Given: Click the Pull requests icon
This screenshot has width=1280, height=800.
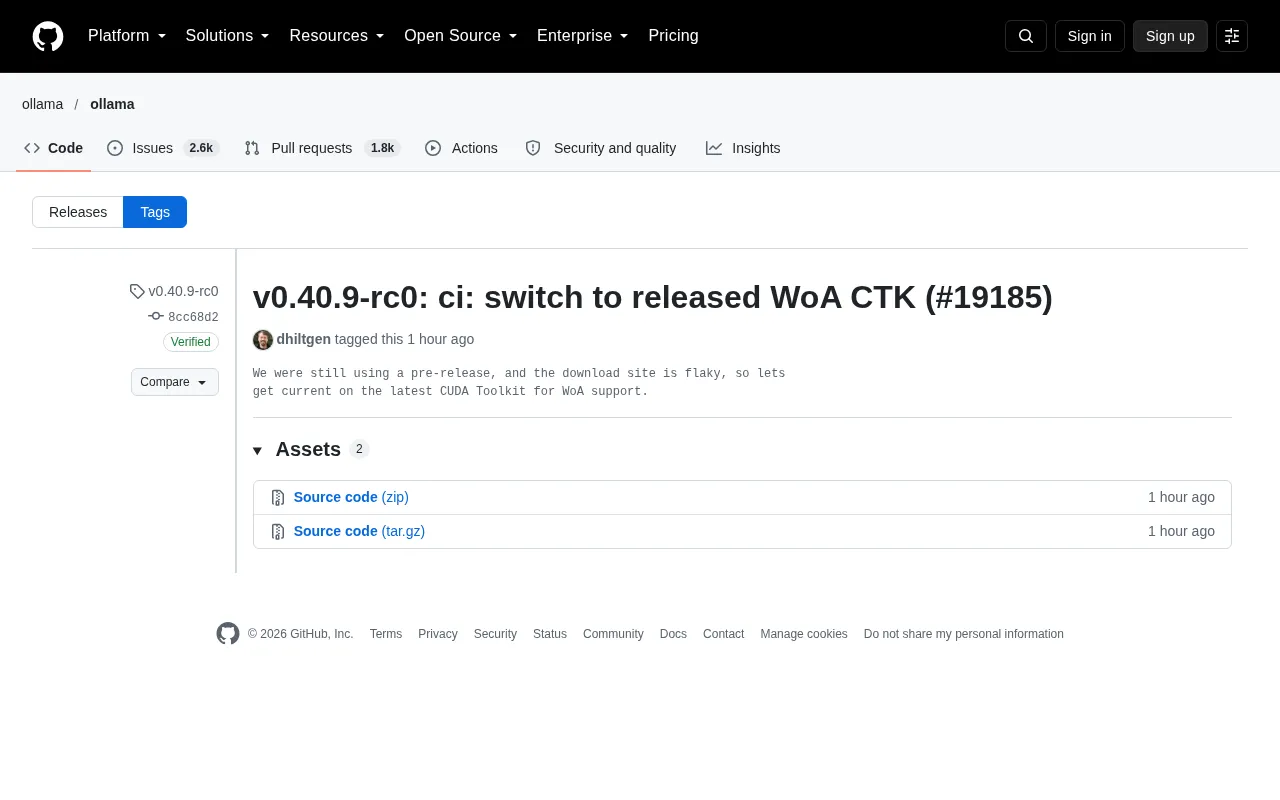Looking at the screenshot, I should coord(252,148).
